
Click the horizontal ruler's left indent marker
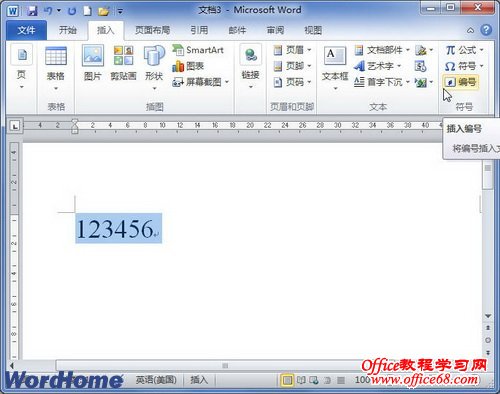(x=75, y=131)
